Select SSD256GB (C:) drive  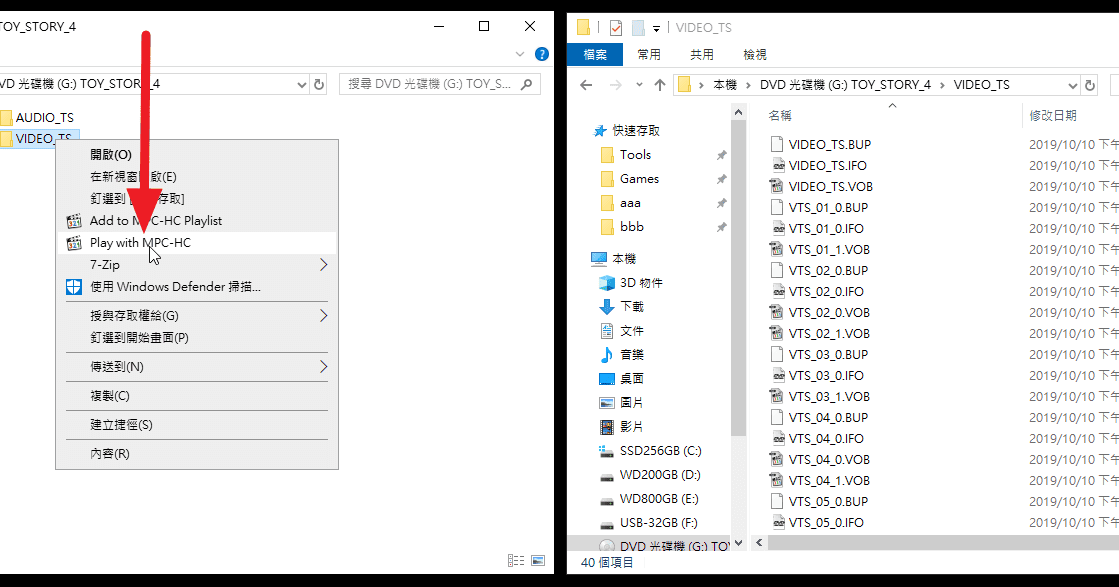click(x=660, y=451)
